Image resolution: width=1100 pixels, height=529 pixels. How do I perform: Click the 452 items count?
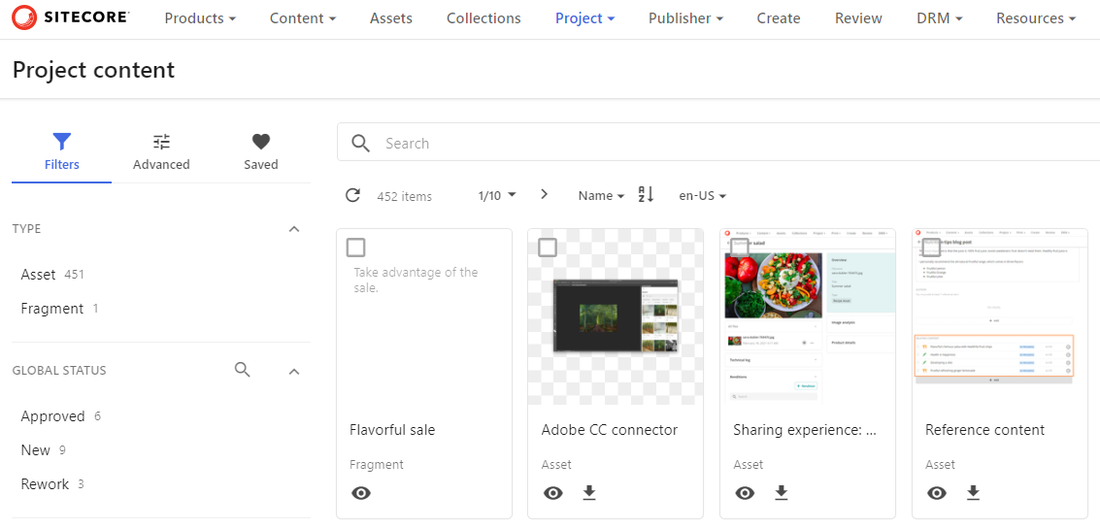[x=404, y=196]
